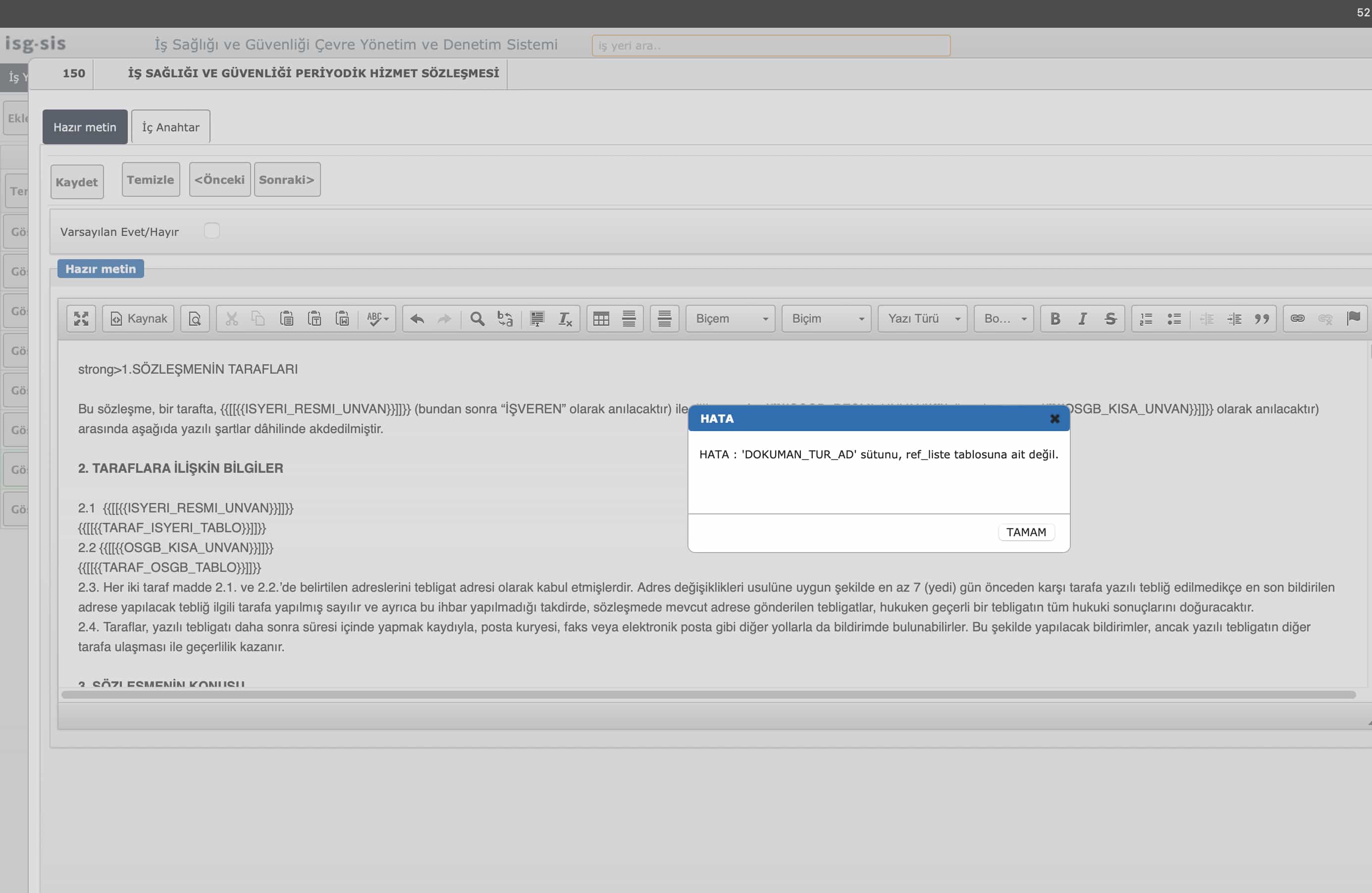The height and width of the screenshot is (893, 1372).
Task: Insert a table with table icon
Action: click(x=601, y=319)
